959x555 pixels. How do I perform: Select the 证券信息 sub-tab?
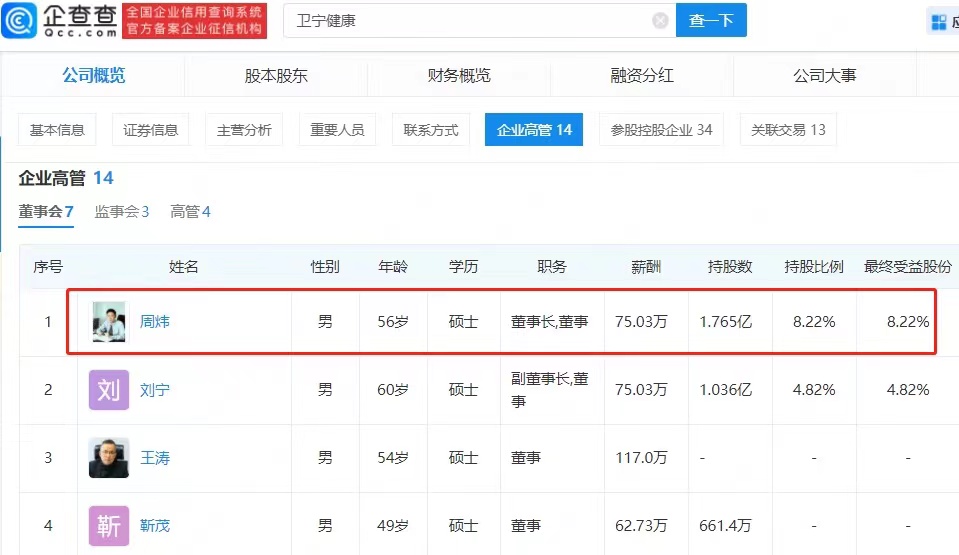tap(150, 130)
